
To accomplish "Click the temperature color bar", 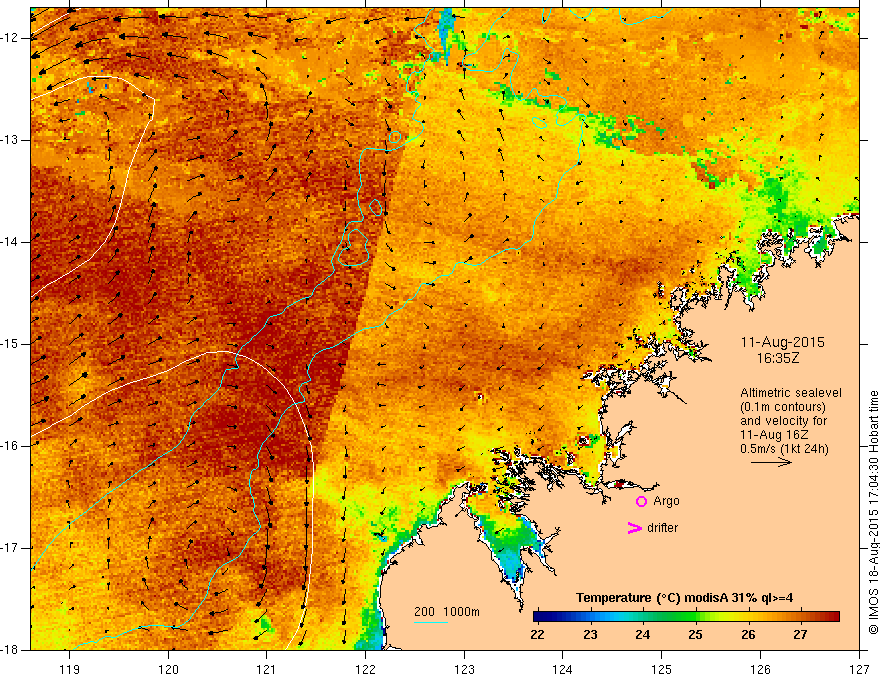I will pos(686,617).
